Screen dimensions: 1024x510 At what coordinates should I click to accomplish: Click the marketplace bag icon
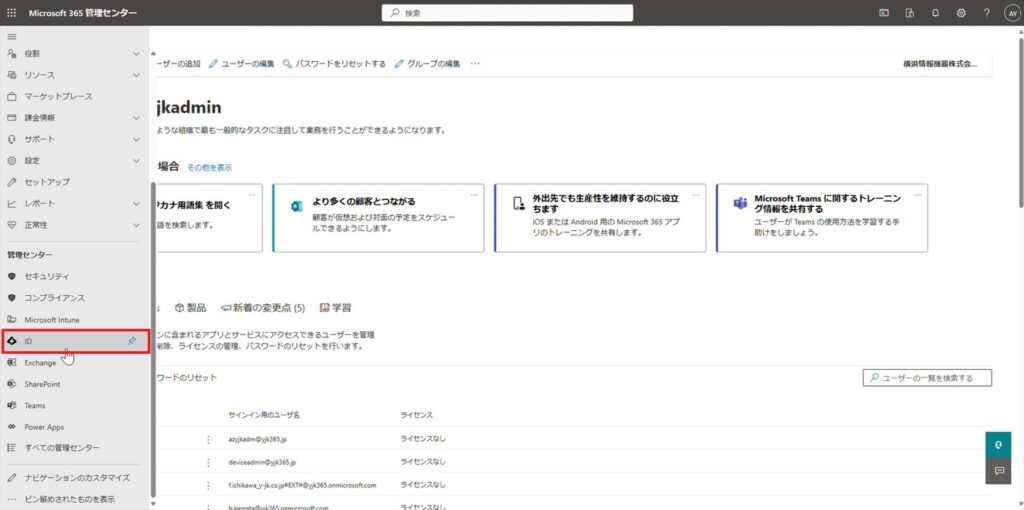(x=11, y=97)
